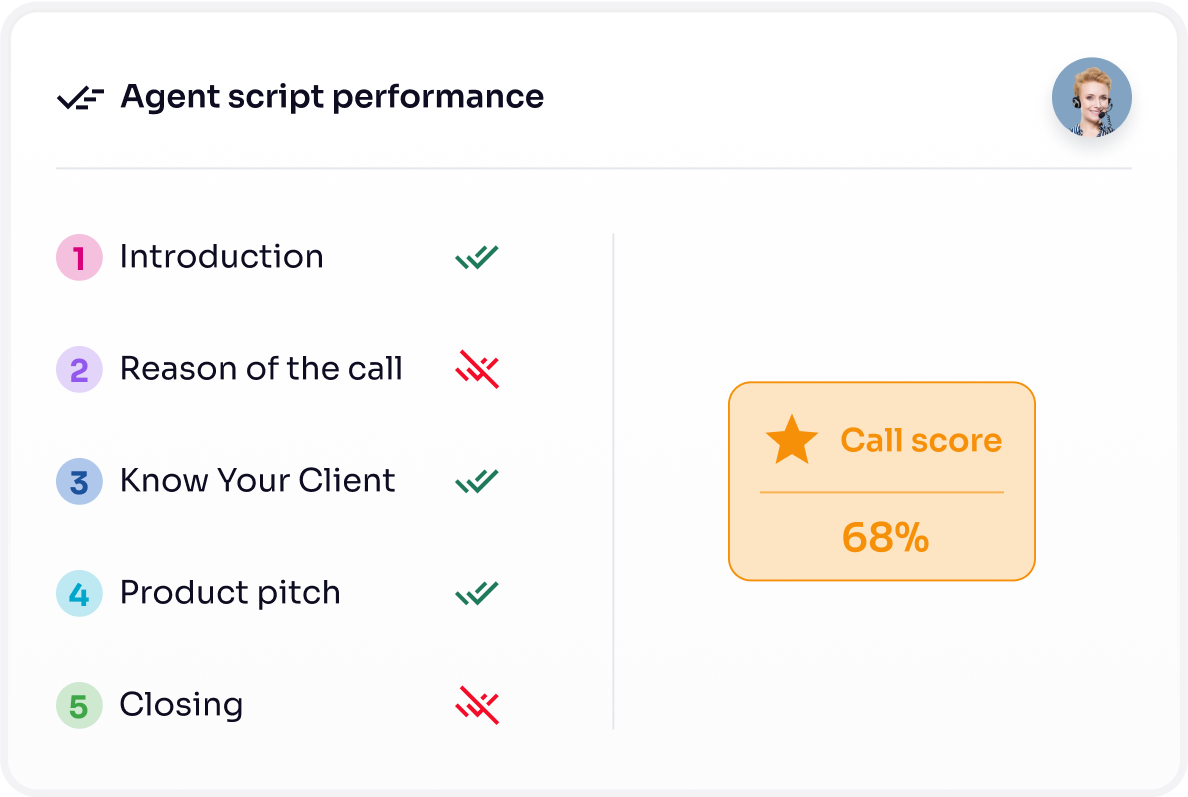Image resolution: width=1188 pixels, height=797 pixels.
Task: Click the teal number 4 badge
Action: 79,594
